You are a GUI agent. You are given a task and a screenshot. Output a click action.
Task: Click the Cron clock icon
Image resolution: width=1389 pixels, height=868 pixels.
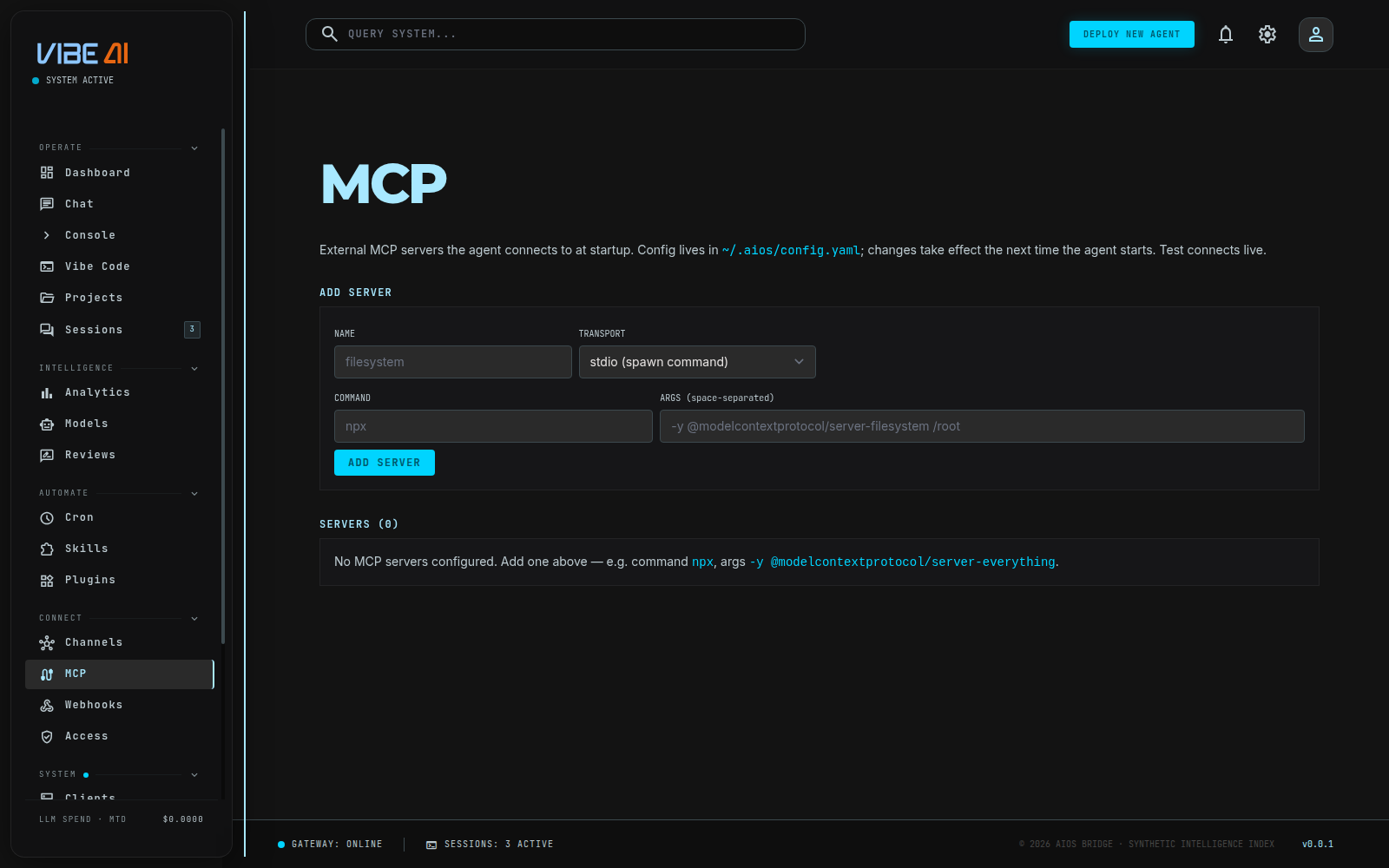(47, 517)
